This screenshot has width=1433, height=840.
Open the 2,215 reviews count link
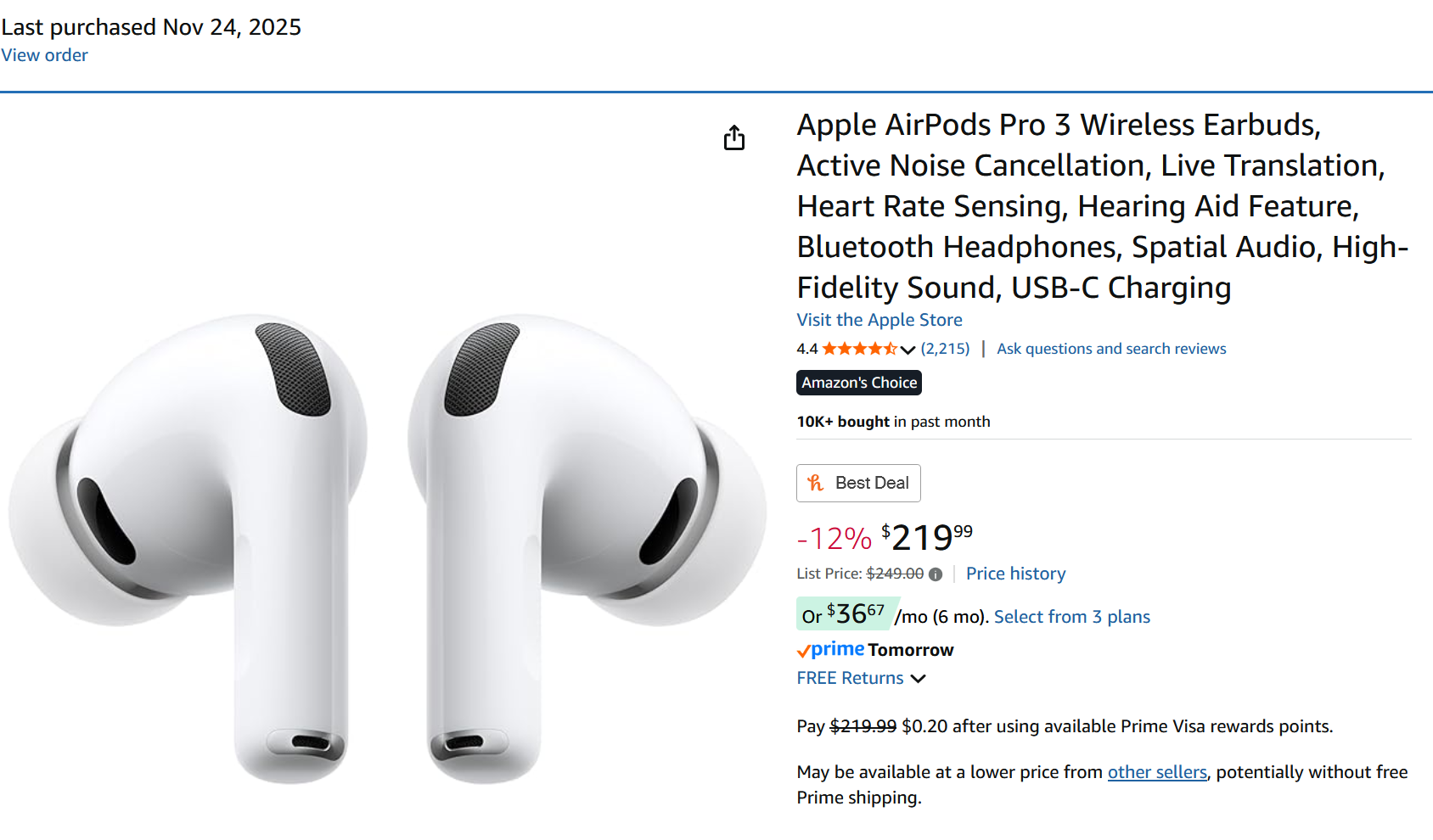pos(945,349)
